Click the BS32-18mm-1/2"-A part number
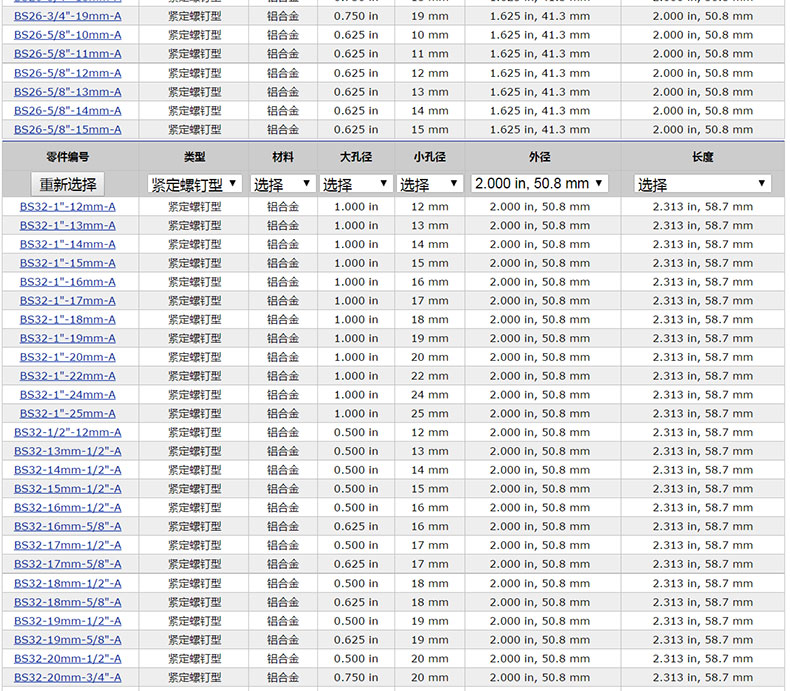Screen dimensions: 790x691 [68, 584]
